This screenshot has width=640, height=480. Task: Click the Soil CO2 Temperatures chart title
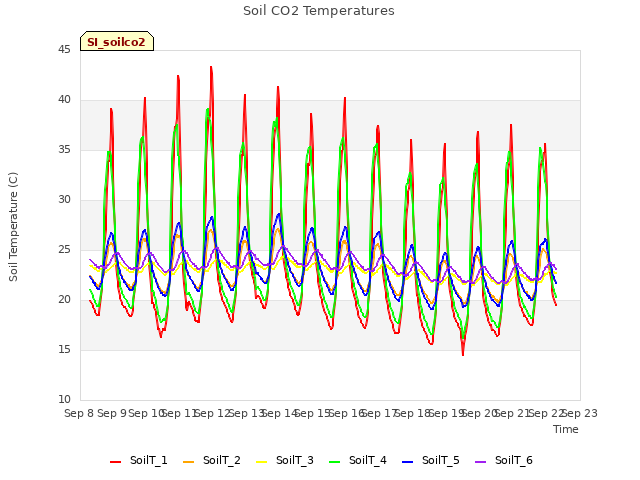click(319, 11)
